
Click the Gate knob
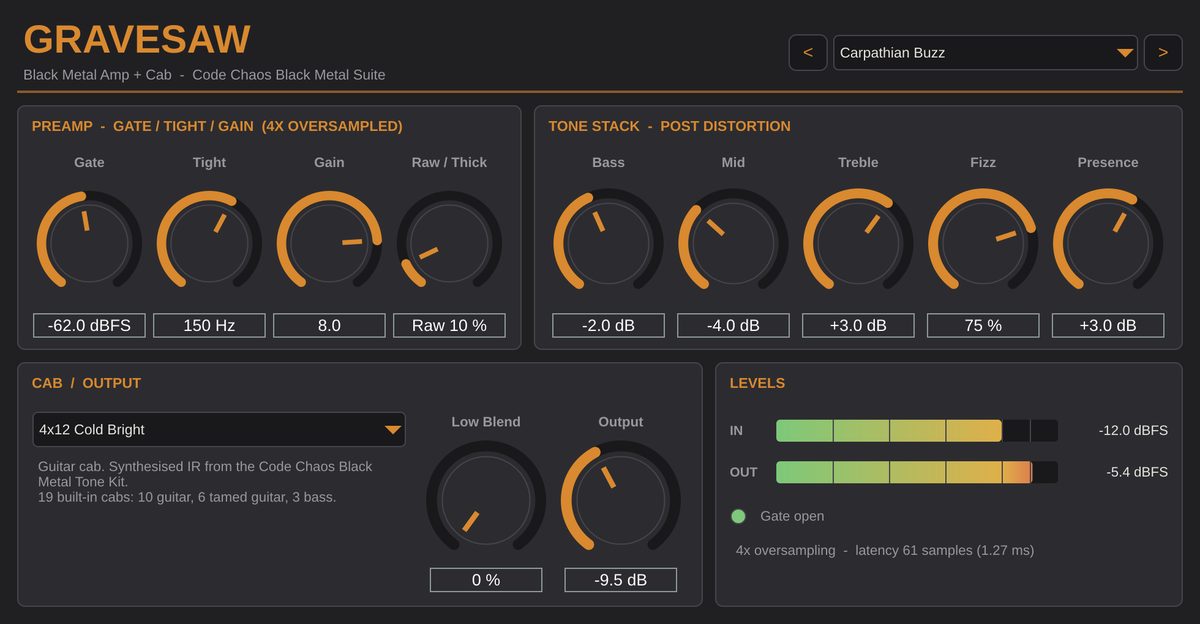89,243
